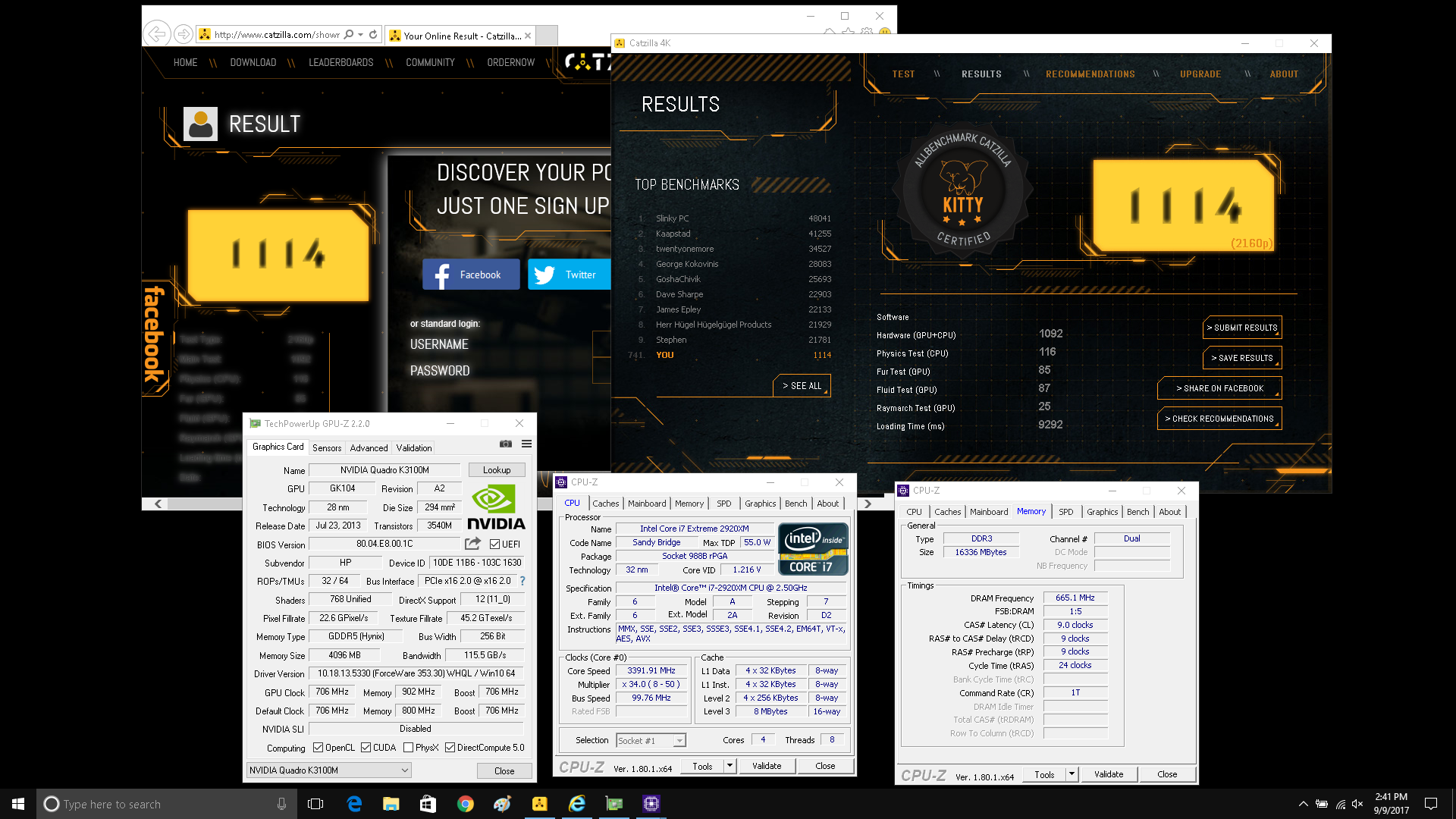Click the browser URL address field
Image resolution: width=1456 pixels, height=819 pixels.
click(276, 34)
